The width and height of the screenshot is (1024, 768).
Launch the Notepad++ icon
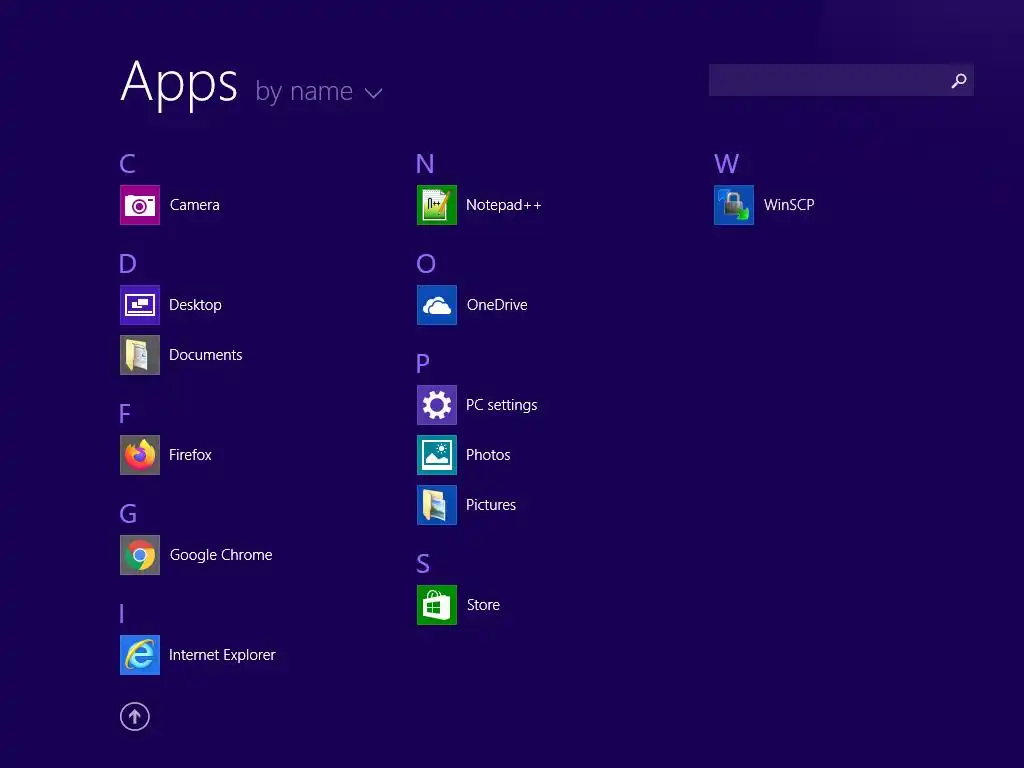click(x=437, y=205)
